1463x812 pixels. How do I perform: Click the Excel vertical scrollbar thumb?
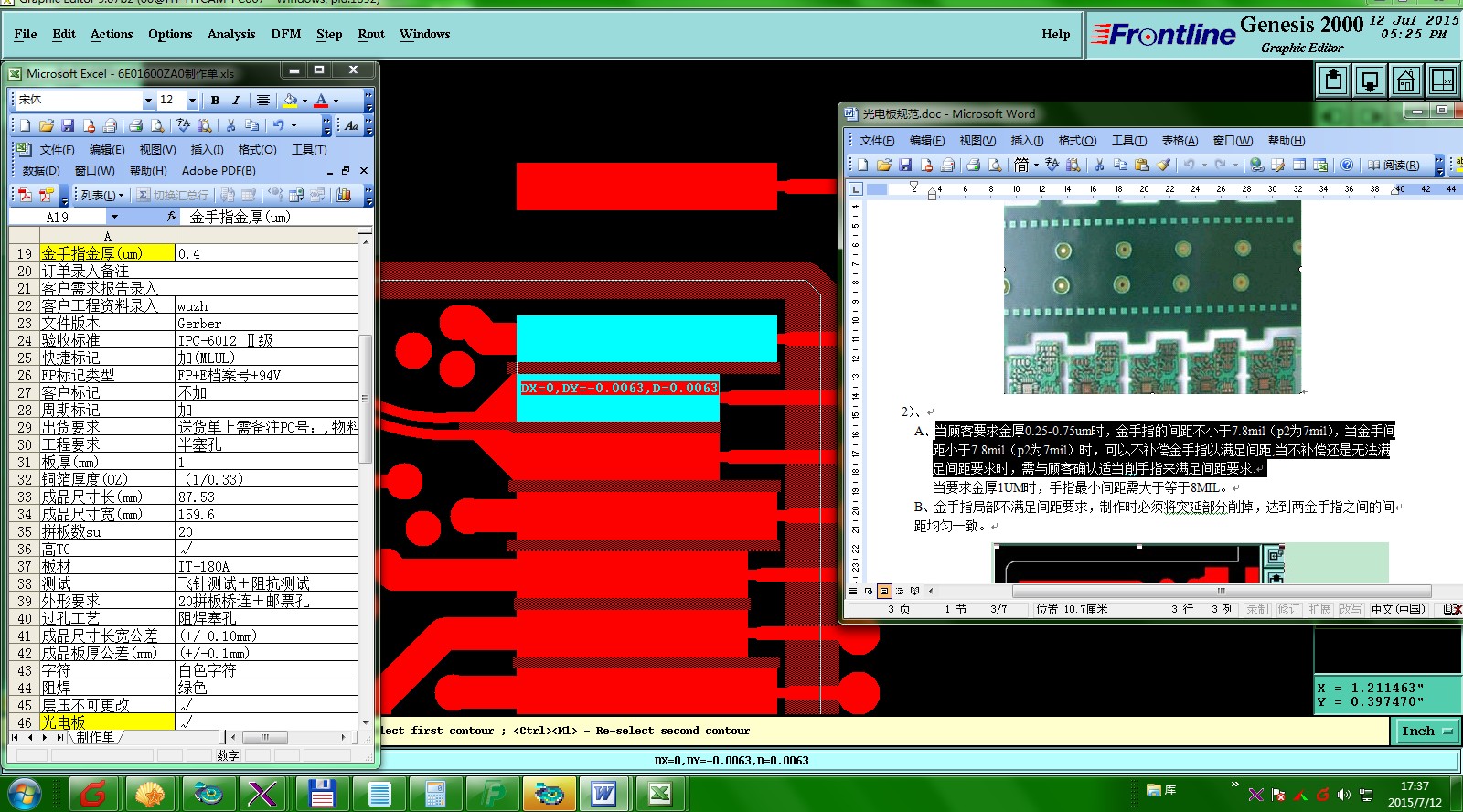point(365,399)
